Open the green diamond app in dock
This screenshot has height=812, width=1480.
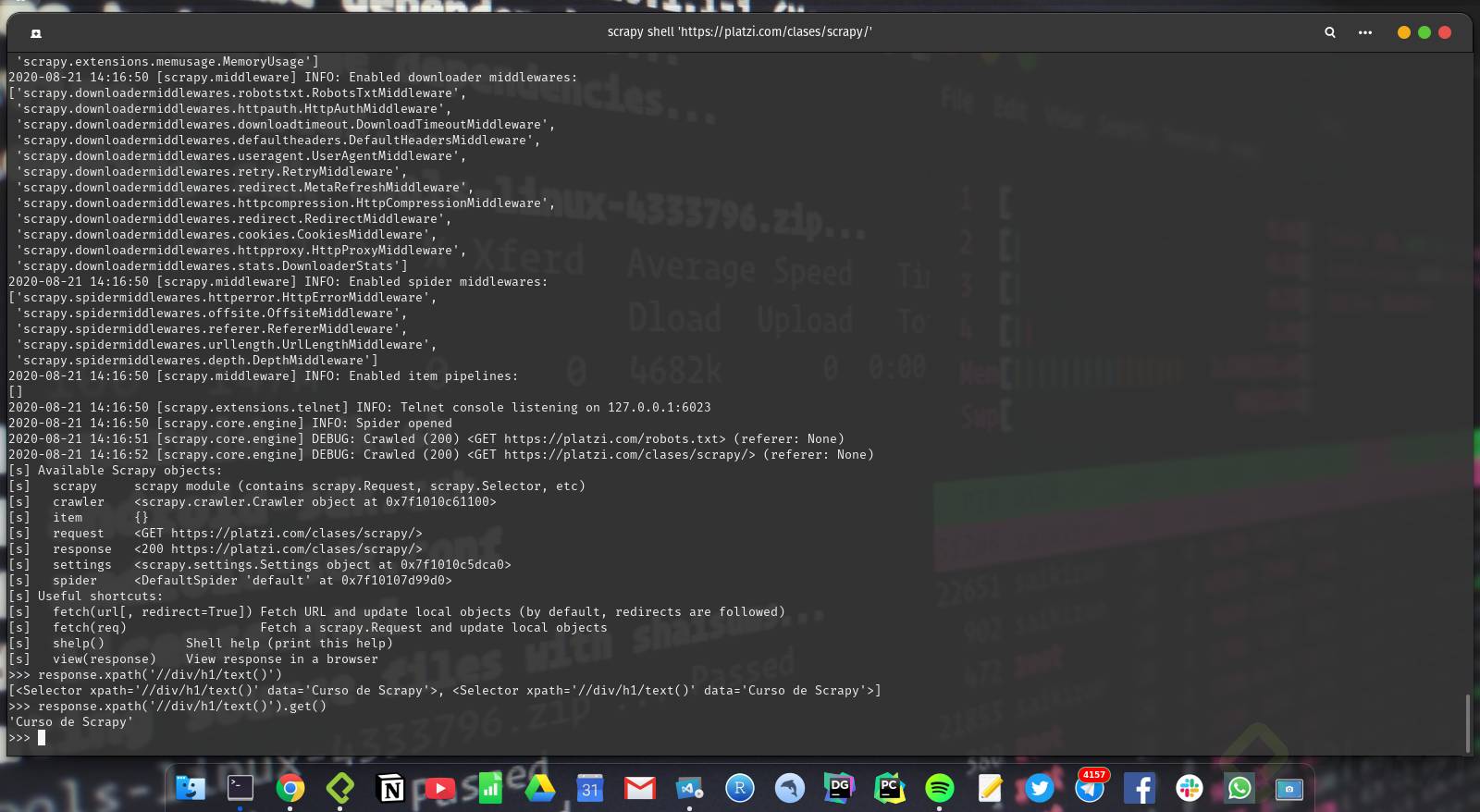[340, 788]
